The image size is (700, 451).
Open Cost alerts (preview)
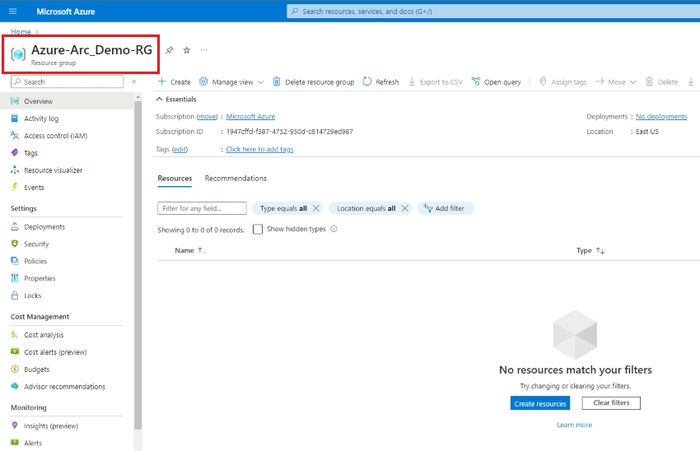pyautogui.click(x=55, y=352)
